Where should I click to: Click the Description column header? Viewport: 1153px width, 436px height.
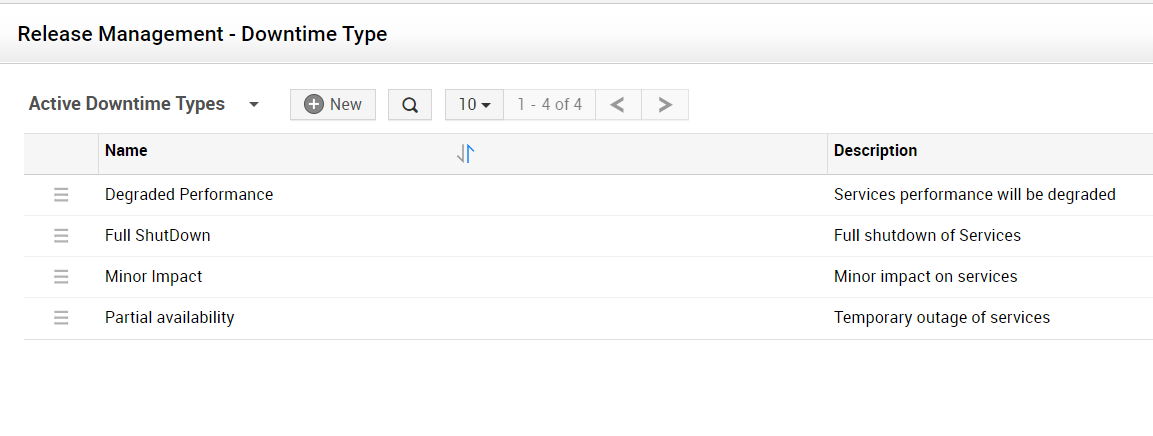[x=875, y=151]
